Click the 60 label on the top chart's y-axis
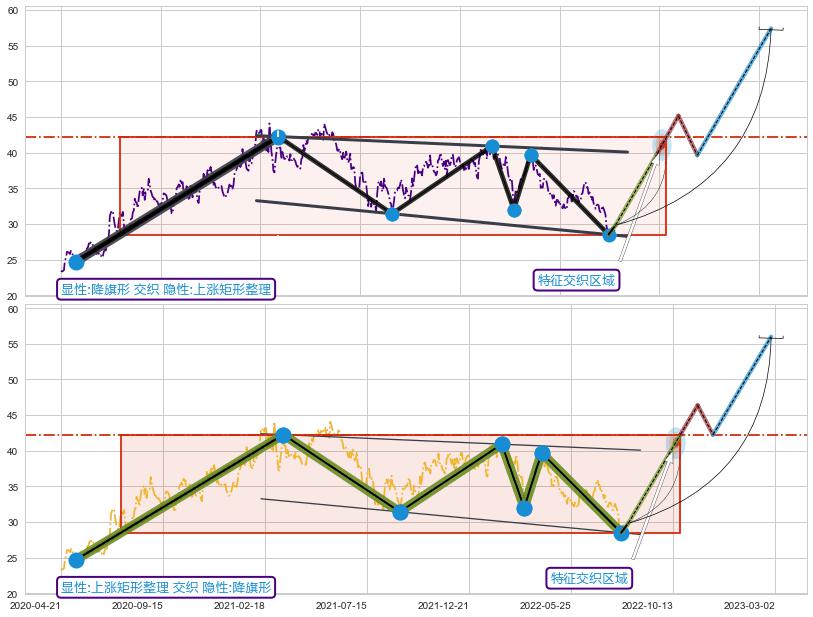Image resolution: width=813 pixels, height=617 pixels. click(x=13, y=10)
